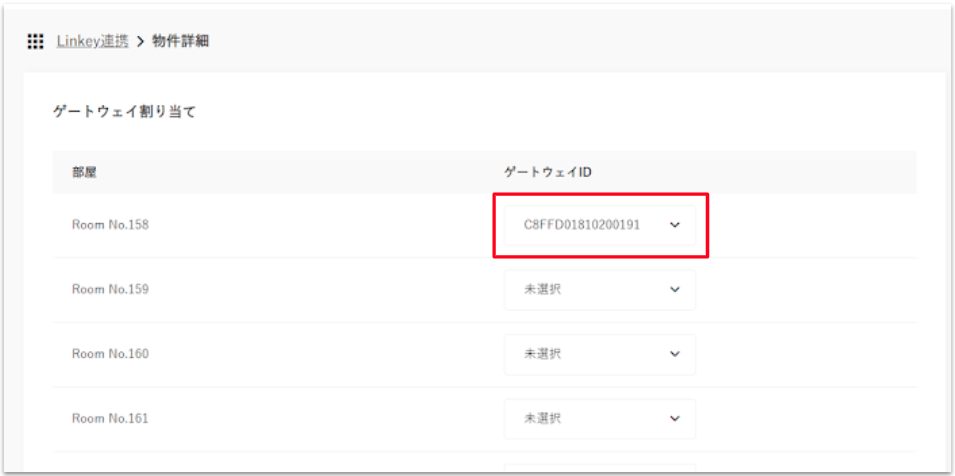Click the 未選択 text for Room No.161
The image size is (955, 476).
(543, 418)
